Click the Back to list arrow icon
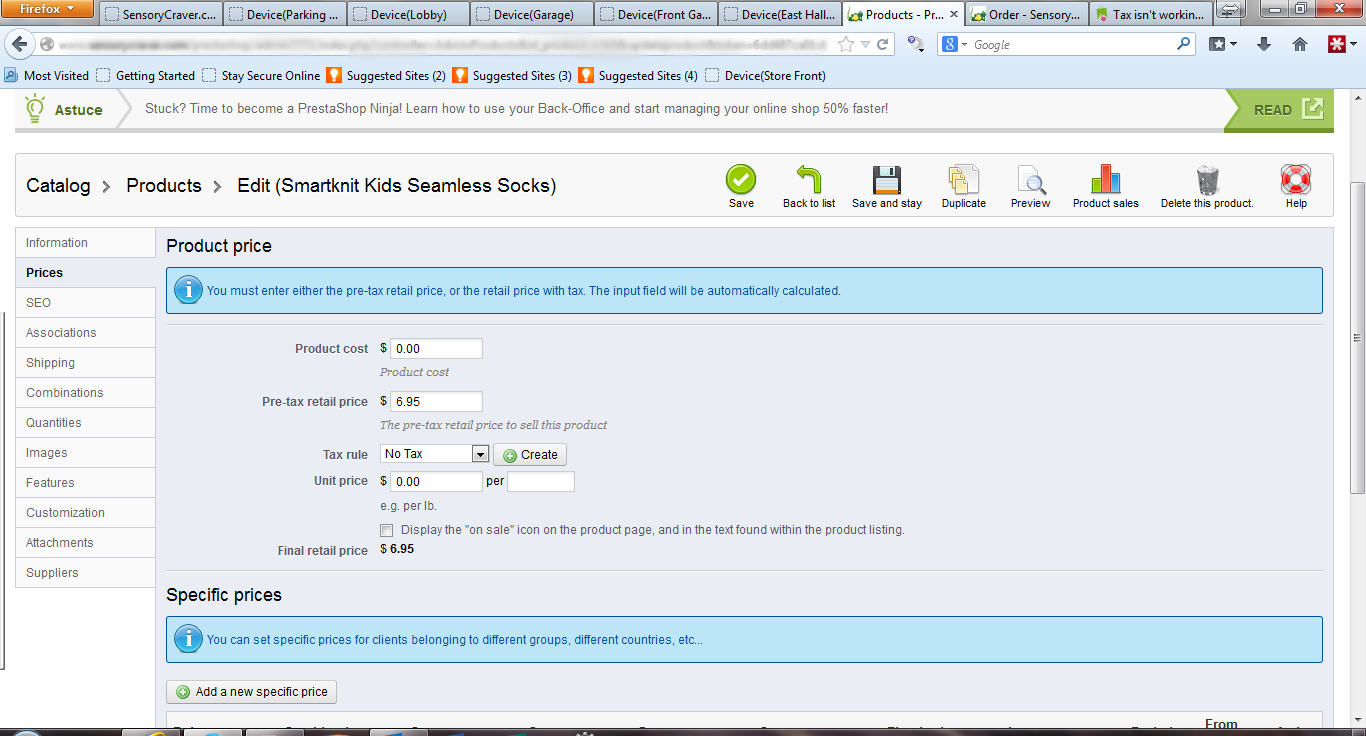 click(808, 180)
